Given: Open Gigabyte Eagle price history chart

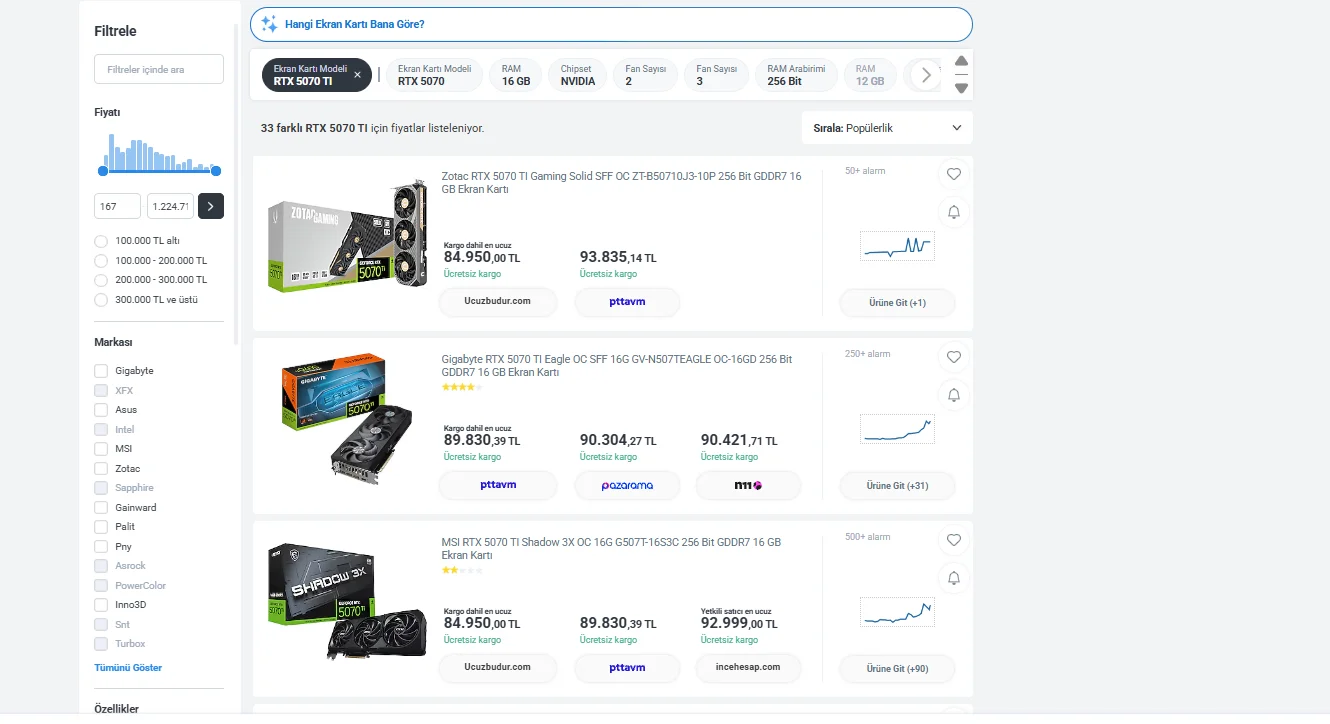Looking at the screenshot, I should (x=897, y=429).
